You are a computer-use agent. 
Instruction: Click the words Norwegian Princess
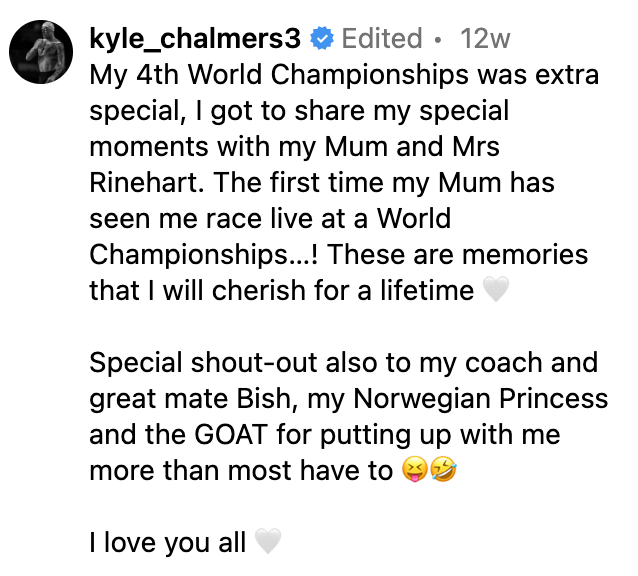pyautogui.click(x=481, y=398)
